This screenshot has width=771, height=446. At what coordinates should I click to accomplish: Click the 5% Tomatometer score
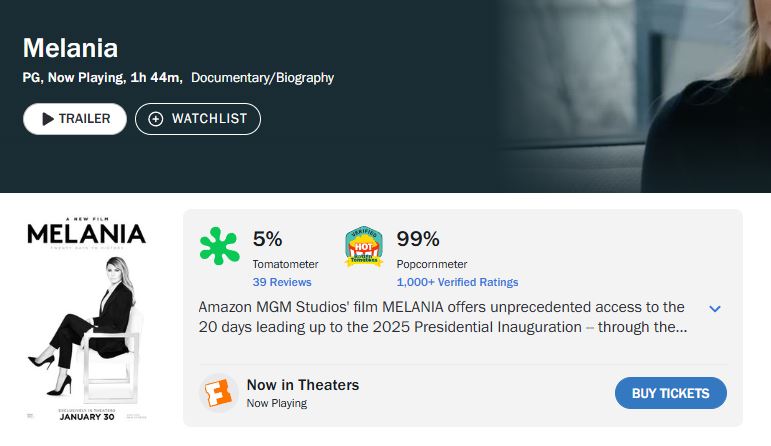click(x=268, y=239)
